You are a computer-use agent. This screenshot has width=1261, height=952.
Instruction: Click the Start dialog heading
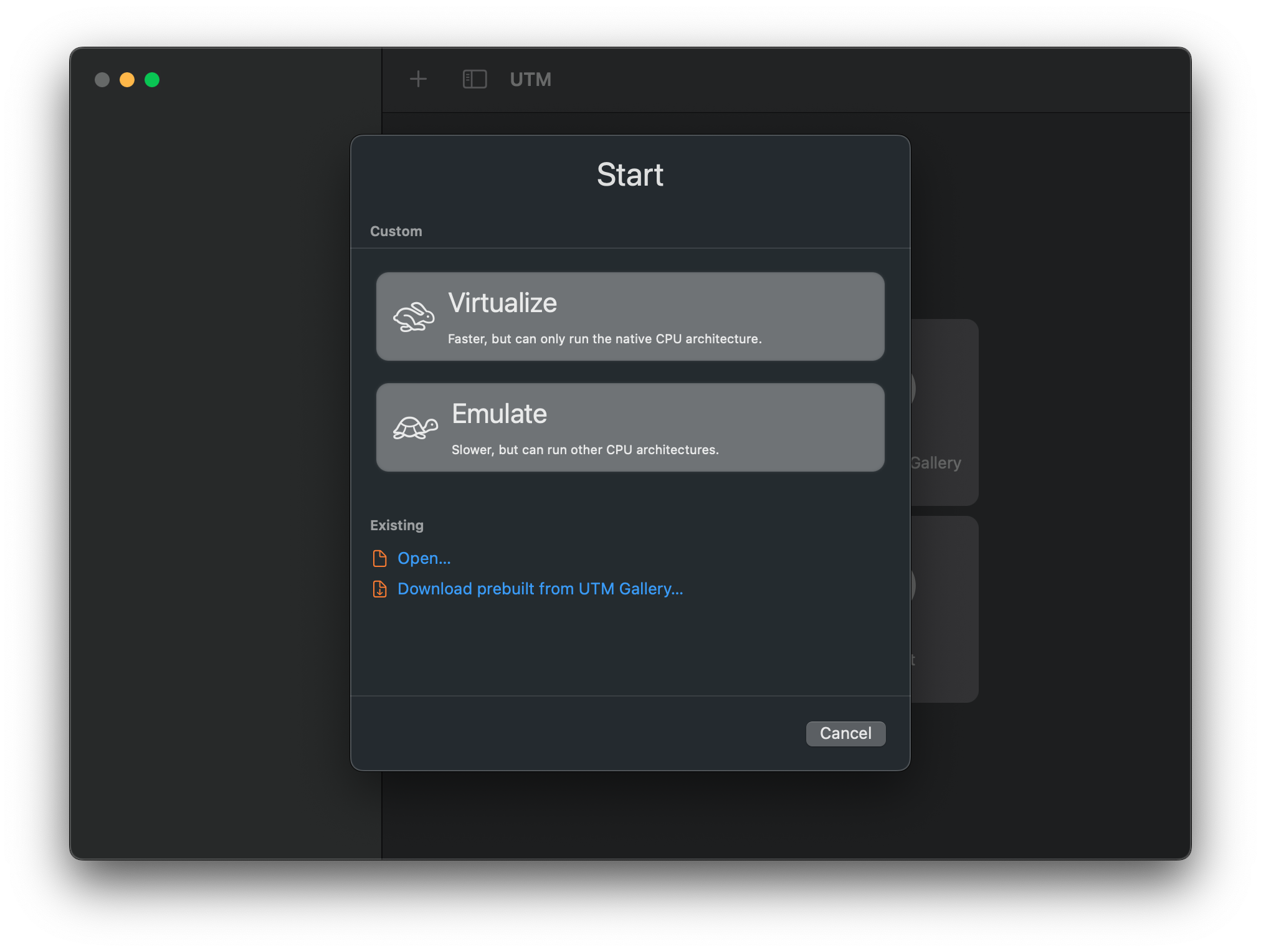630,174
